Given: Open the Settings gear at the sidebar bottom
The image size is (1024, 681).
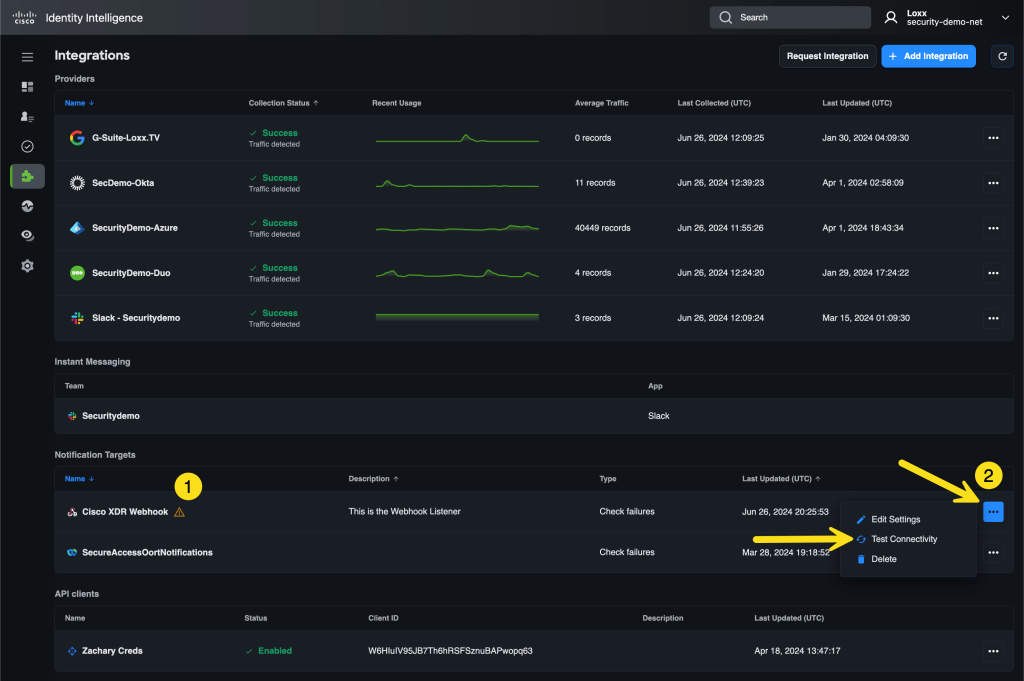Looking at the screenshot, I should (27, 265).
